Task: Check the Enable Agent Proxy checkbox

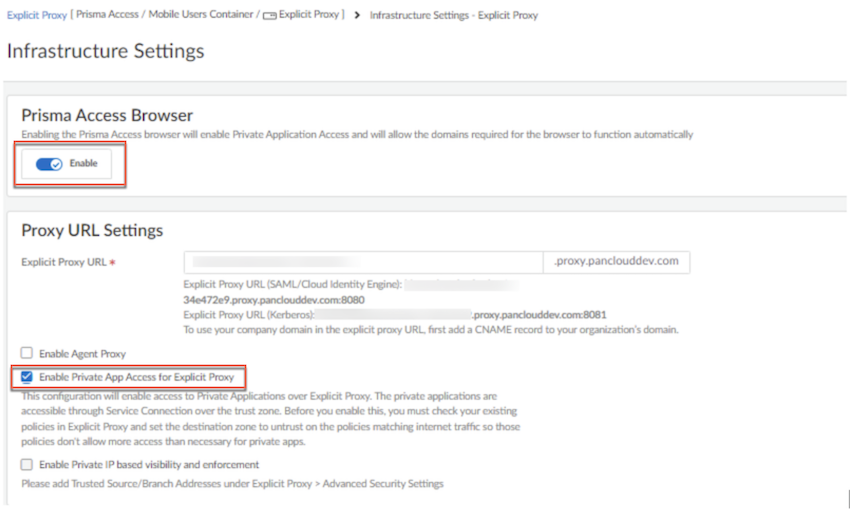Action: coord(27,353)
